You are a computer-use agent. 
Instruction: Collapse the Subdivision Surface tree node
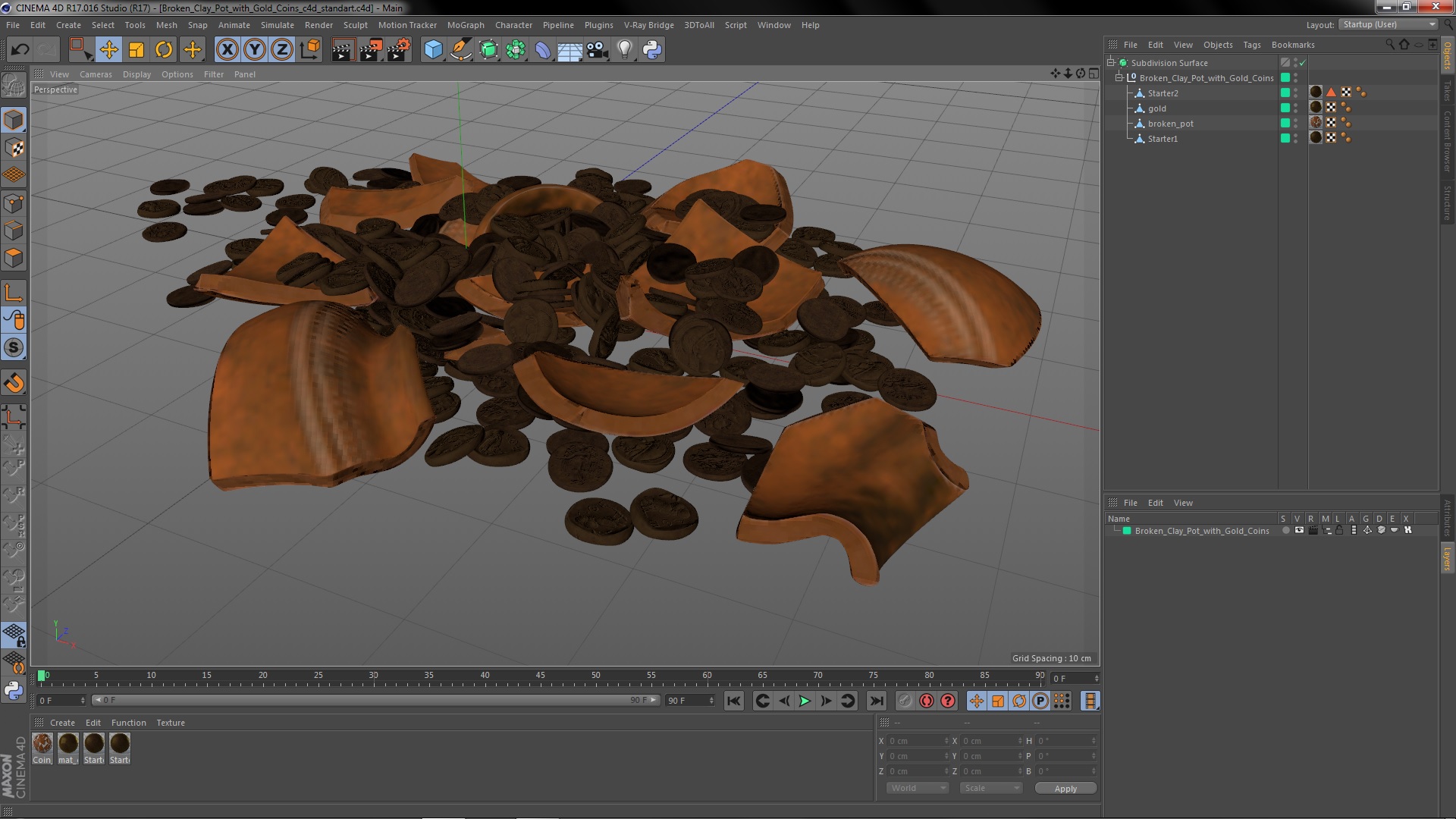[x=1111, y=62]
